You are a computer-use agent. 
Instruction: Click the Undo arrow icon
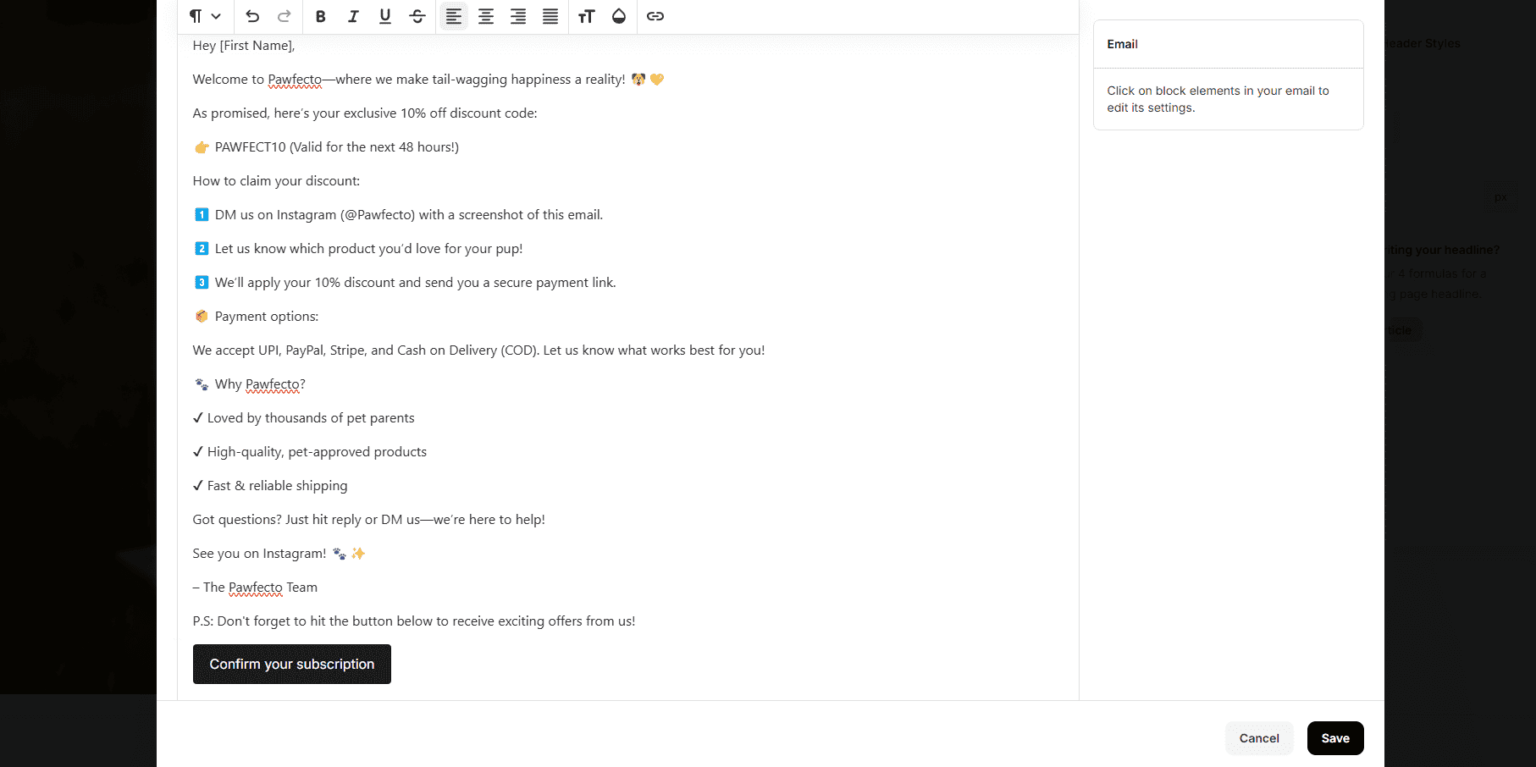252,16
